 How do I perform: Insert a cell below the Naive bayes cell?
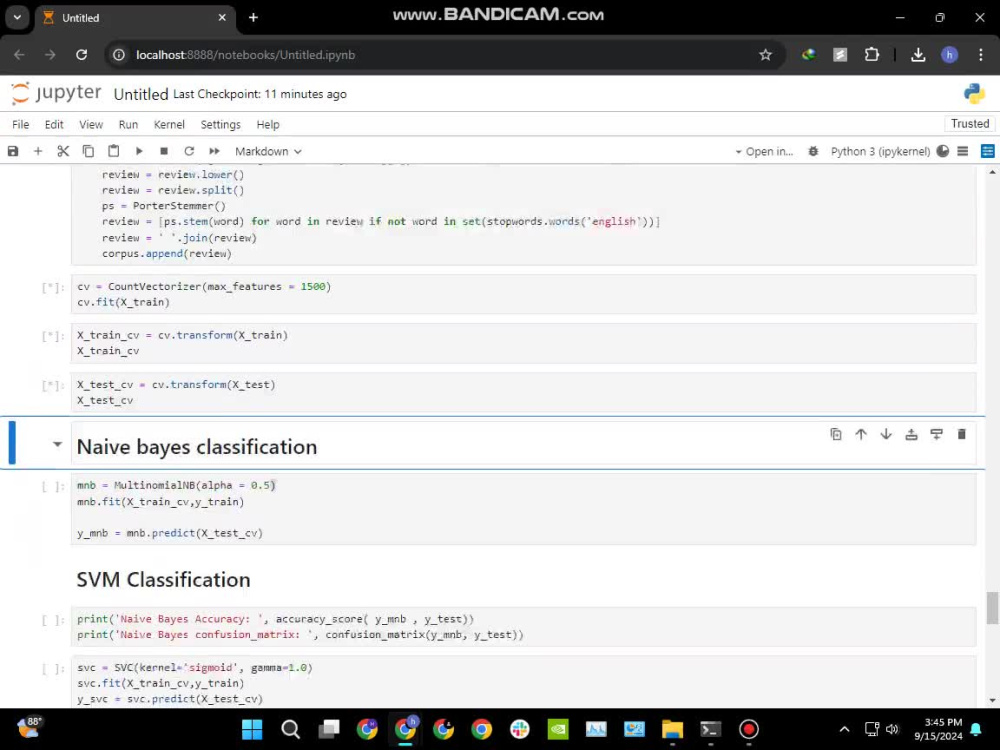tap(936, 434)
